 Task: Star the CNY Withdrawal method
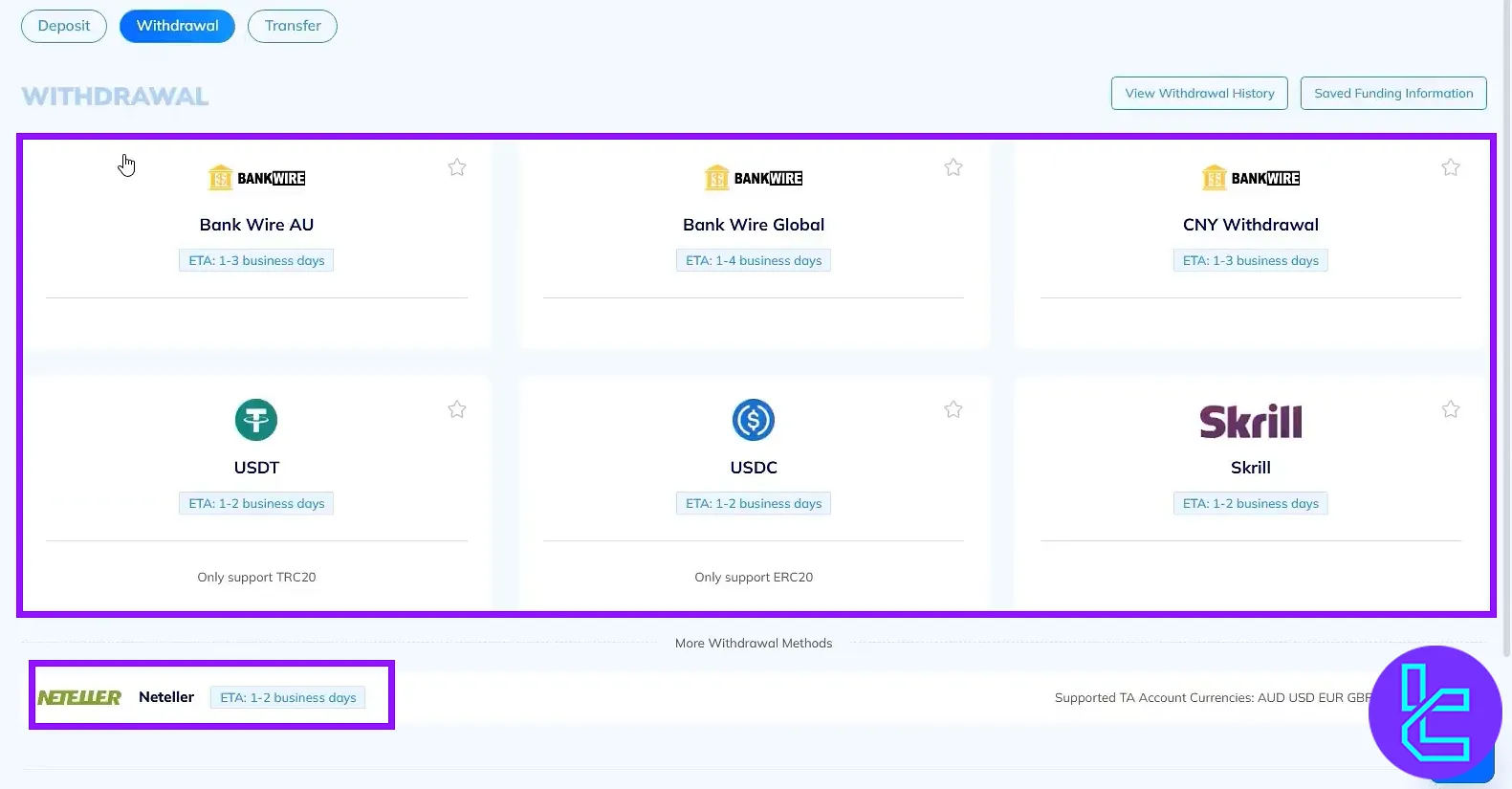pyautogui.click(x=1451, y=167)
